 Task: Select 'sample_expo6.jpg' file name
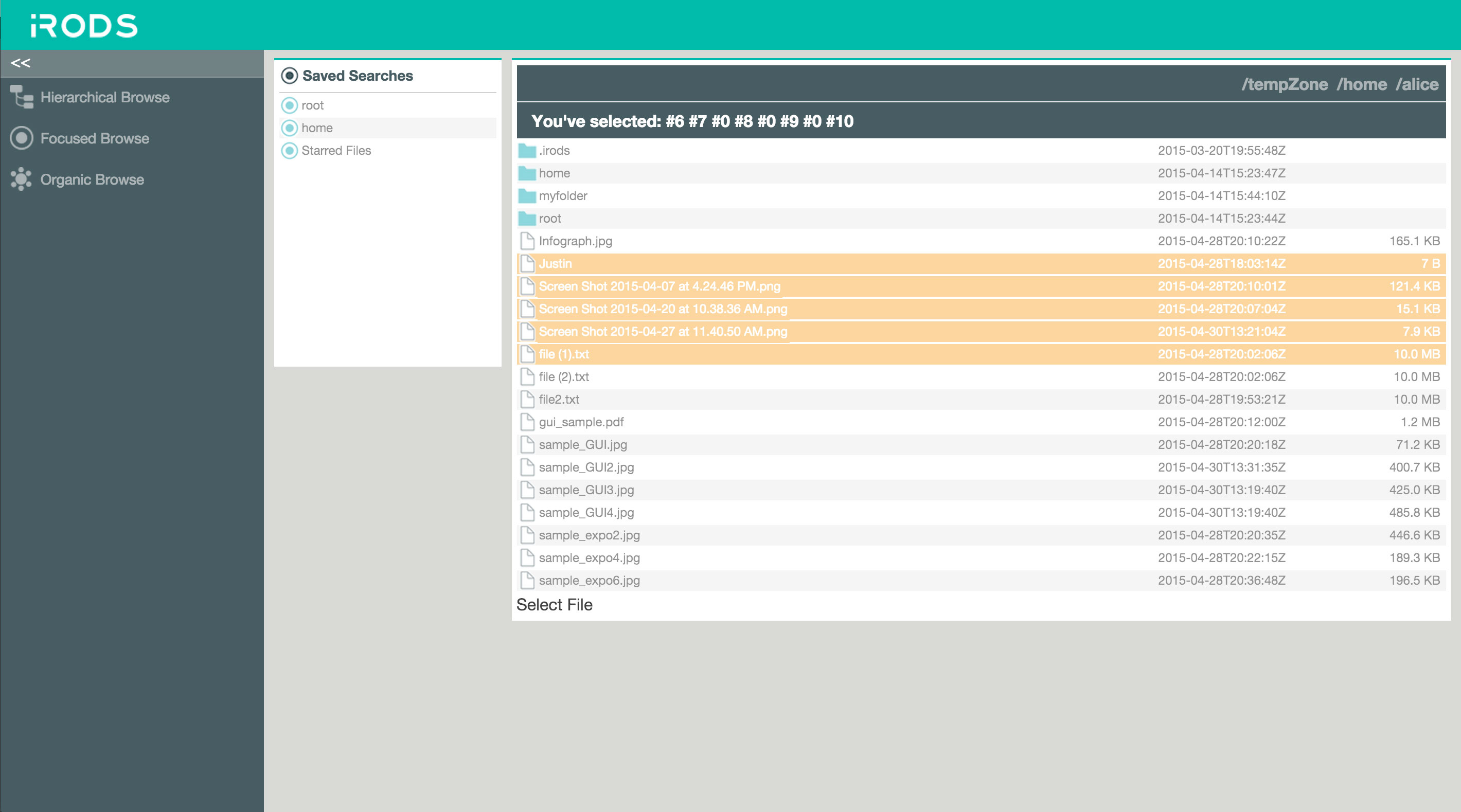click(x=589, y=581)
